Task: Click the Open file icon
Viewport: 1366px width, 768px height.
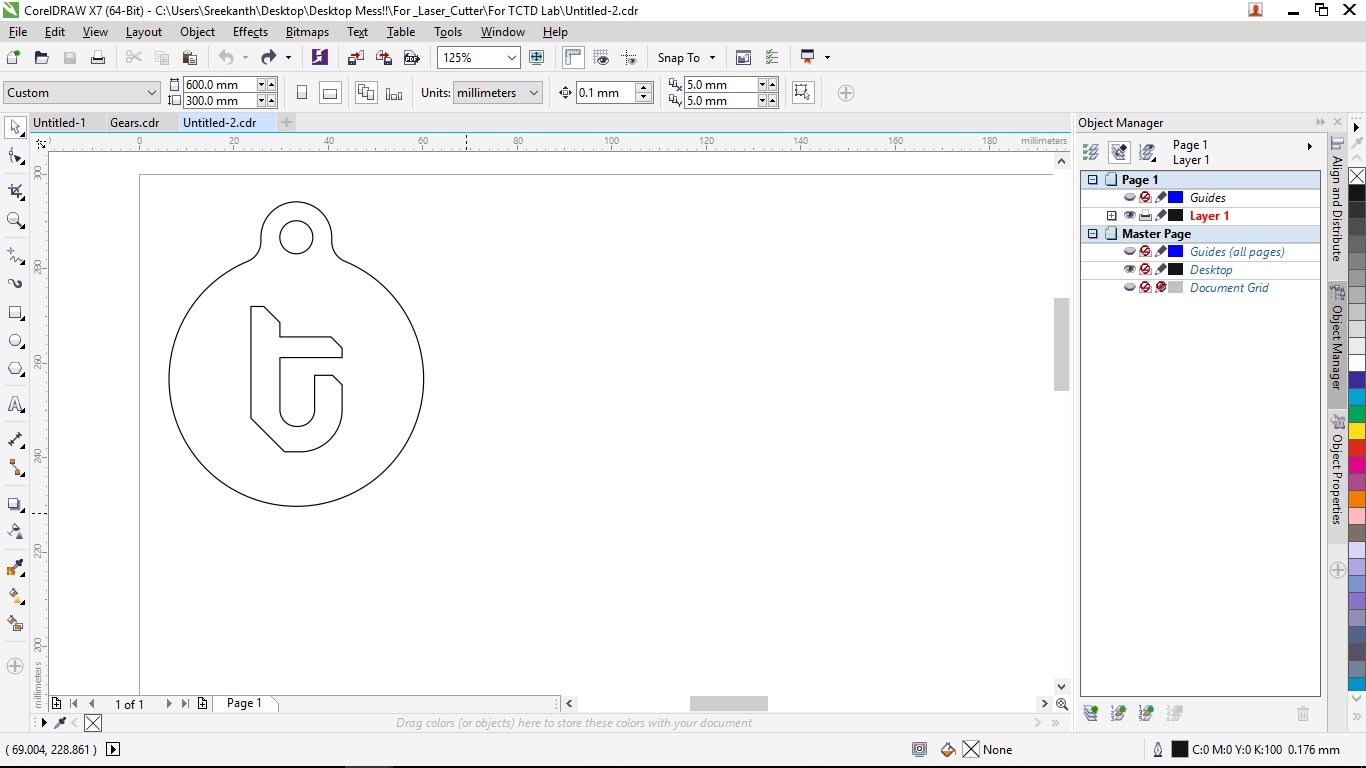Action: click(x=42, y=58)
